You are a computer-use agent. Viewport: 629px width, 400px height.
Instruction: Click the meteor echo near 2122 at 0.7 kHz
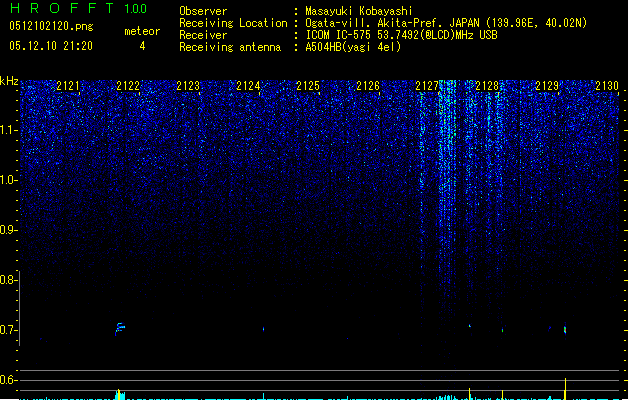120,329
